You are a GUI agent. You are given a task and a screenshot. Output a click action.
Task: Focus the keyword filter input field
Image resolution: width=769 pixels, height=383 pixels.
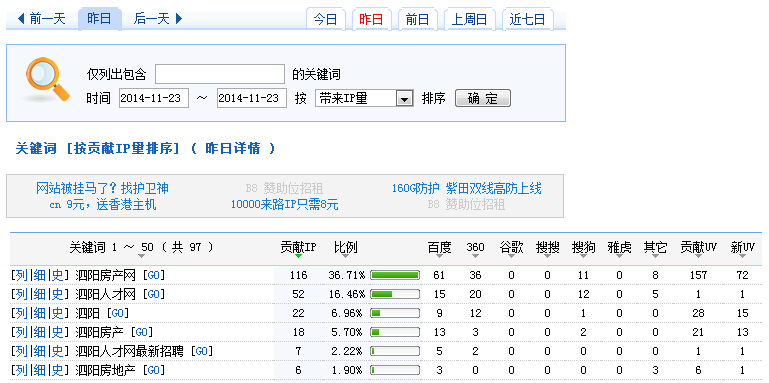click(220, 75)
